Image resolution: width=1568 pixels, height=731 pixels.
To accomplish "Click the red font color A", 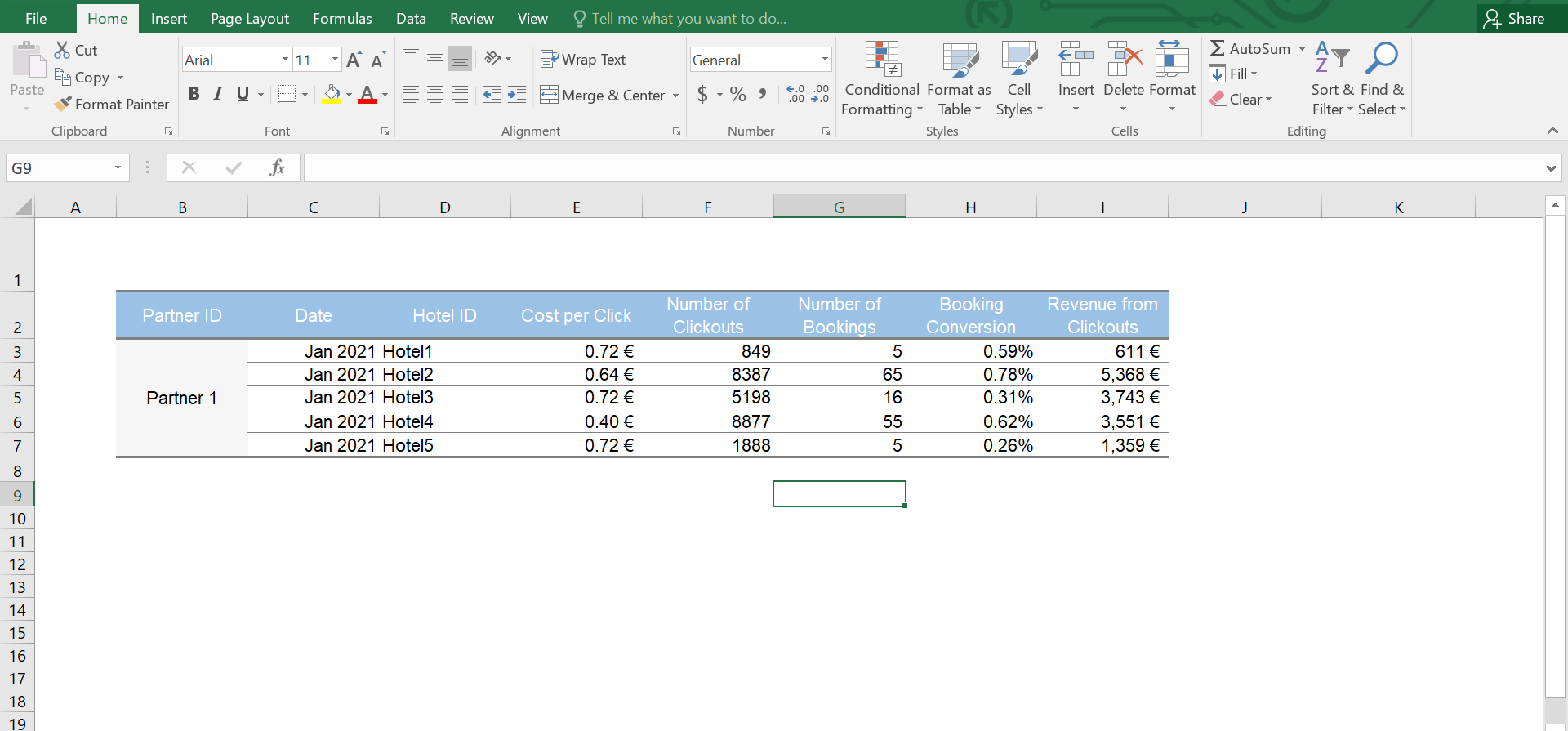I will click(367, 95).
